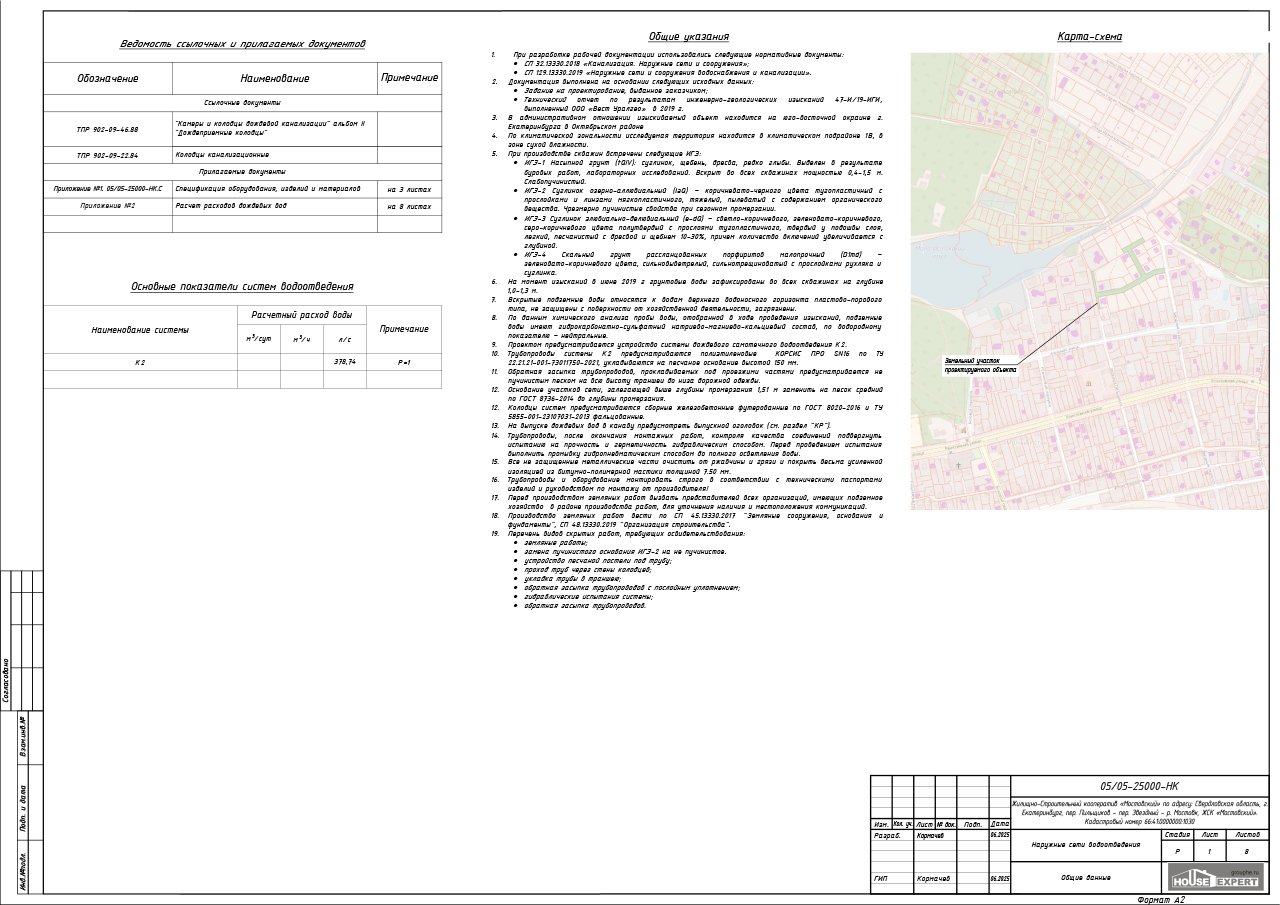The image size is (1280, 905).
Task: Click the 'Карта-схема' heading
Action: 1089,37
